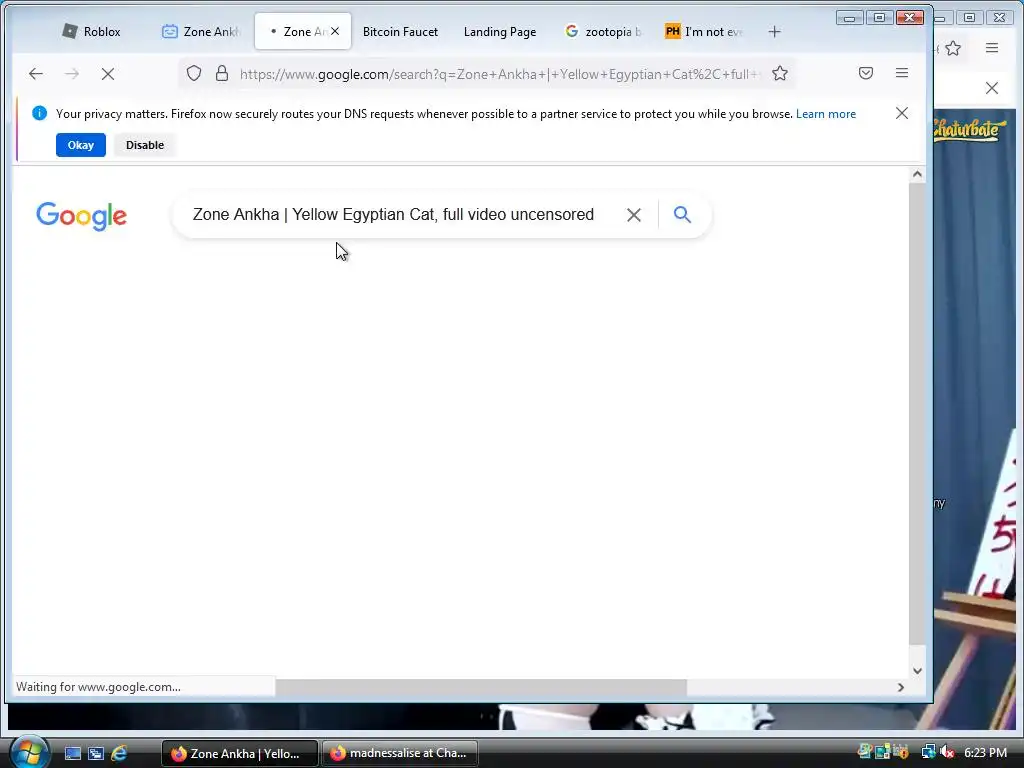Switch to the Bitcoin Faucet tab
The height and width of the screenshot is (768, 1024).
pos(400,31)
